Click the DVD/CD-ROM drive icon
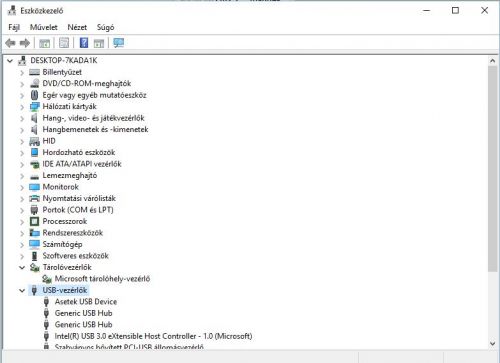 coord(34,83)
